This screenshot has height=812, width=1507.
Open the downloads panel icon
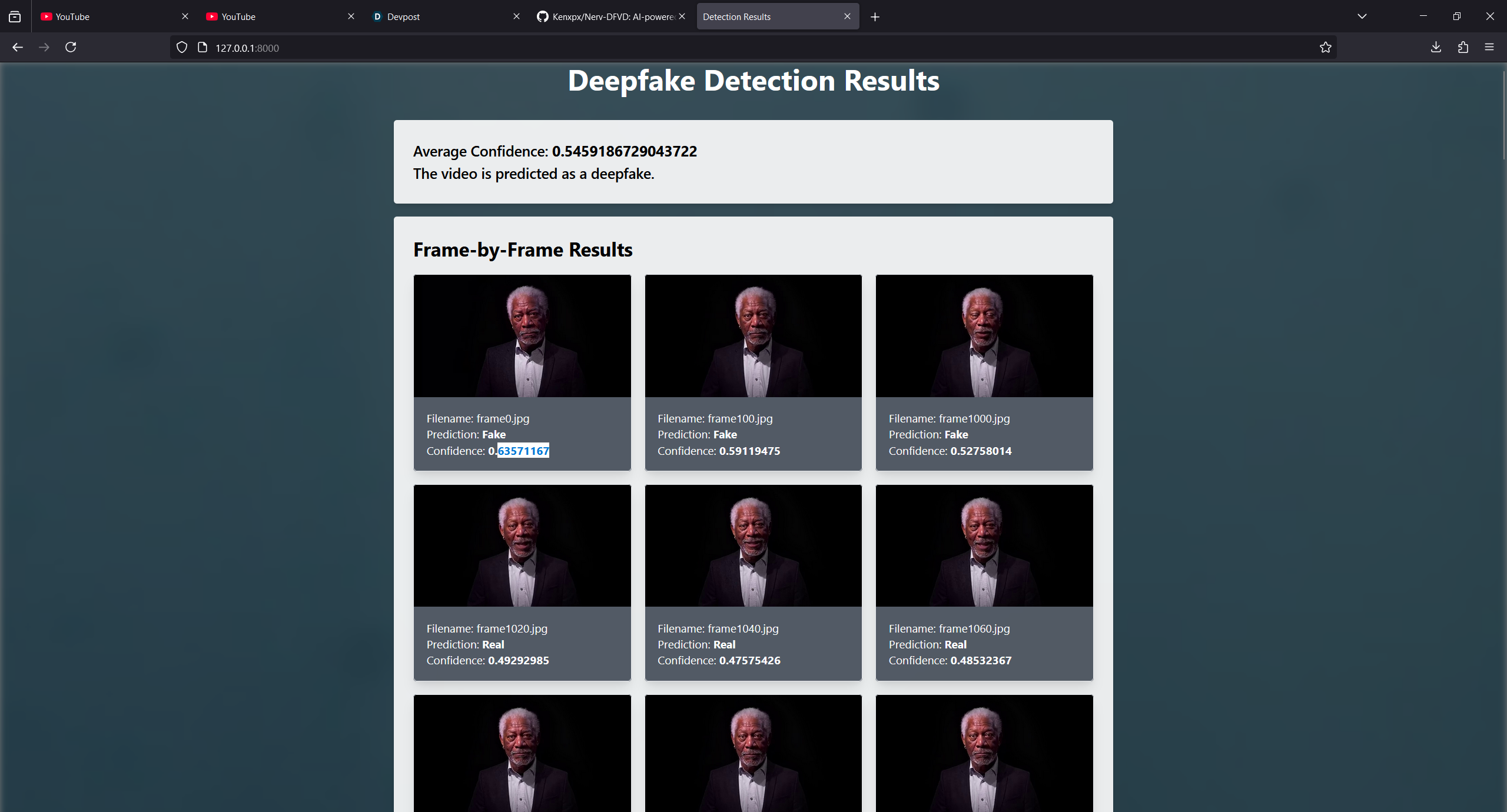tap(1436, 48)
